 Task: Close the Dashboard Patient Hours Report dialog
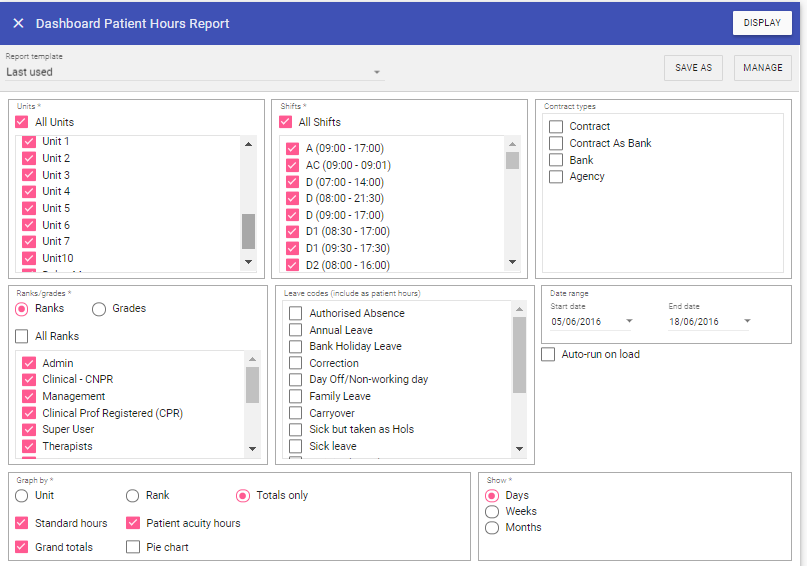click(x=18, y=23)
